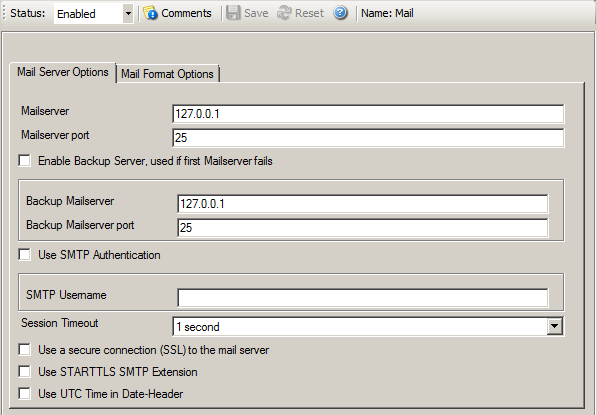Screen dimensions: 597x415
Task: Toggle Use UTC Time in Date-Header
Action: (x=25, y=394)
